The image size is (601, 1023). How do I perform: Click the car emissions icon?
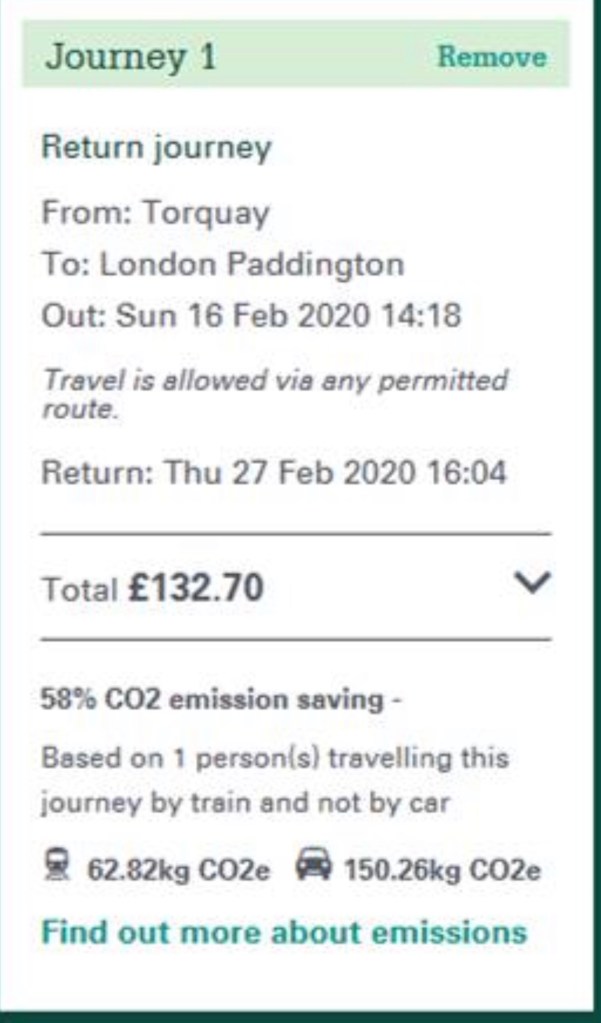tap(313, 867)
